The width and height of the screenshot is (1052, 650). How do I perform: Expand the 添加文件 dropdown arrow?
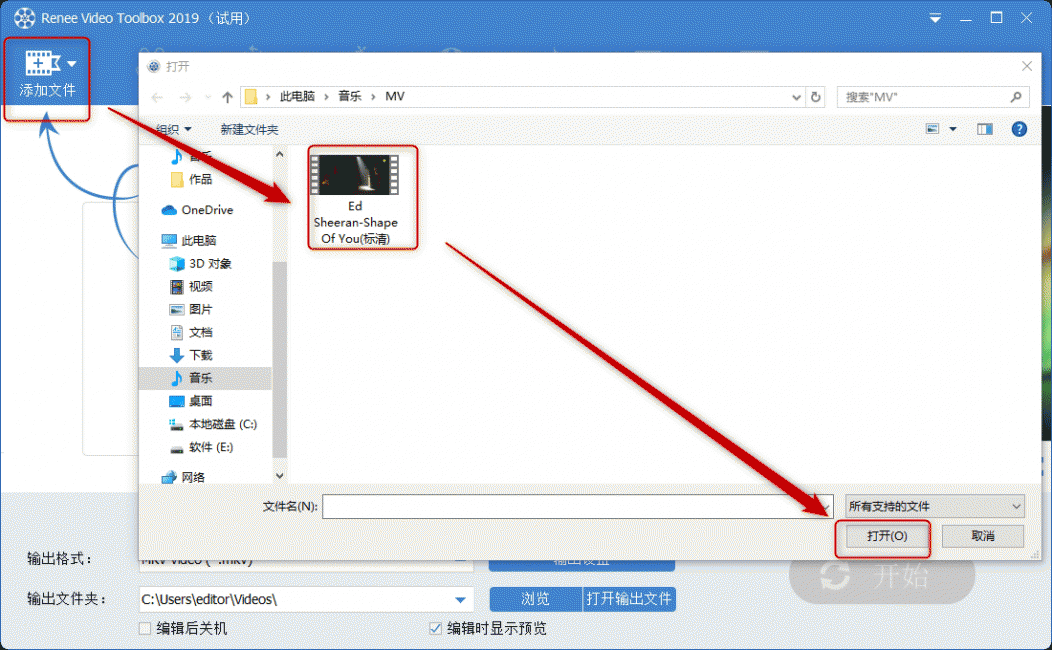72,64
